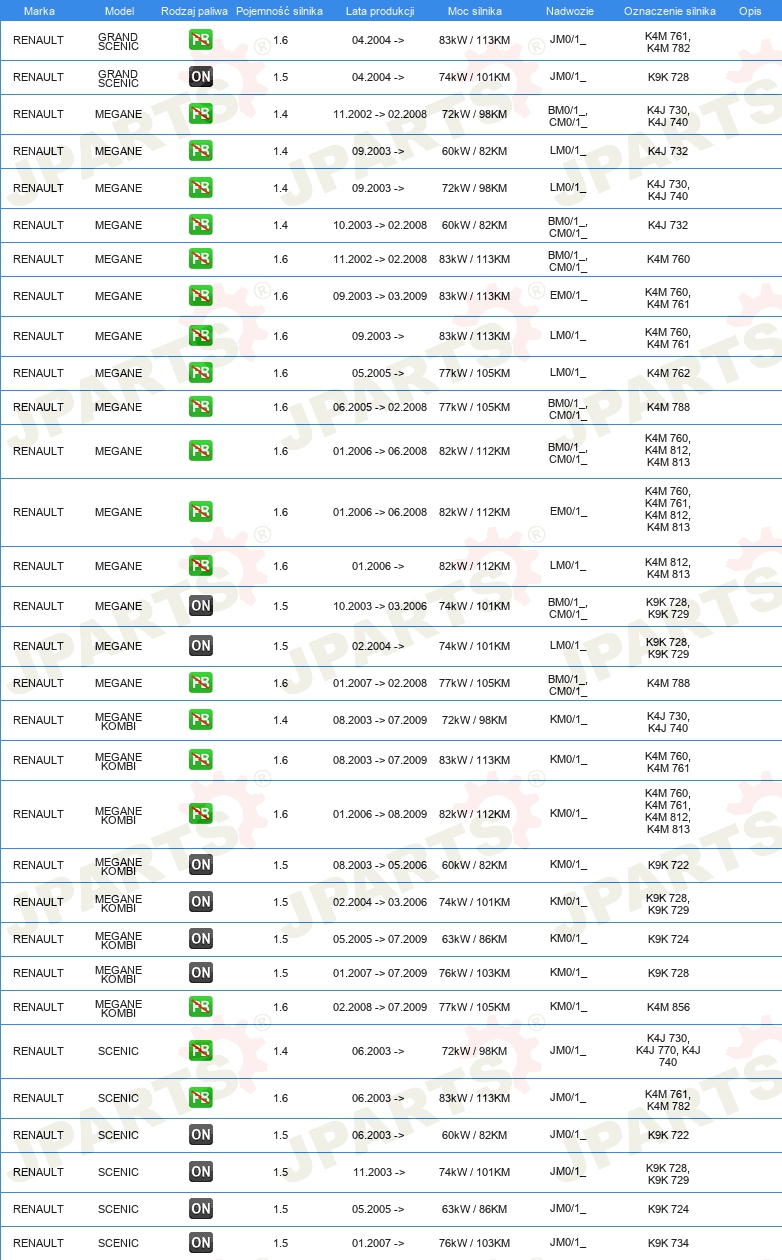Viewport: 782px width, 1260px height.
Task: Click PB icon for Megane 01.2007->02.2008 row
Action: click(x=200, y=683)
